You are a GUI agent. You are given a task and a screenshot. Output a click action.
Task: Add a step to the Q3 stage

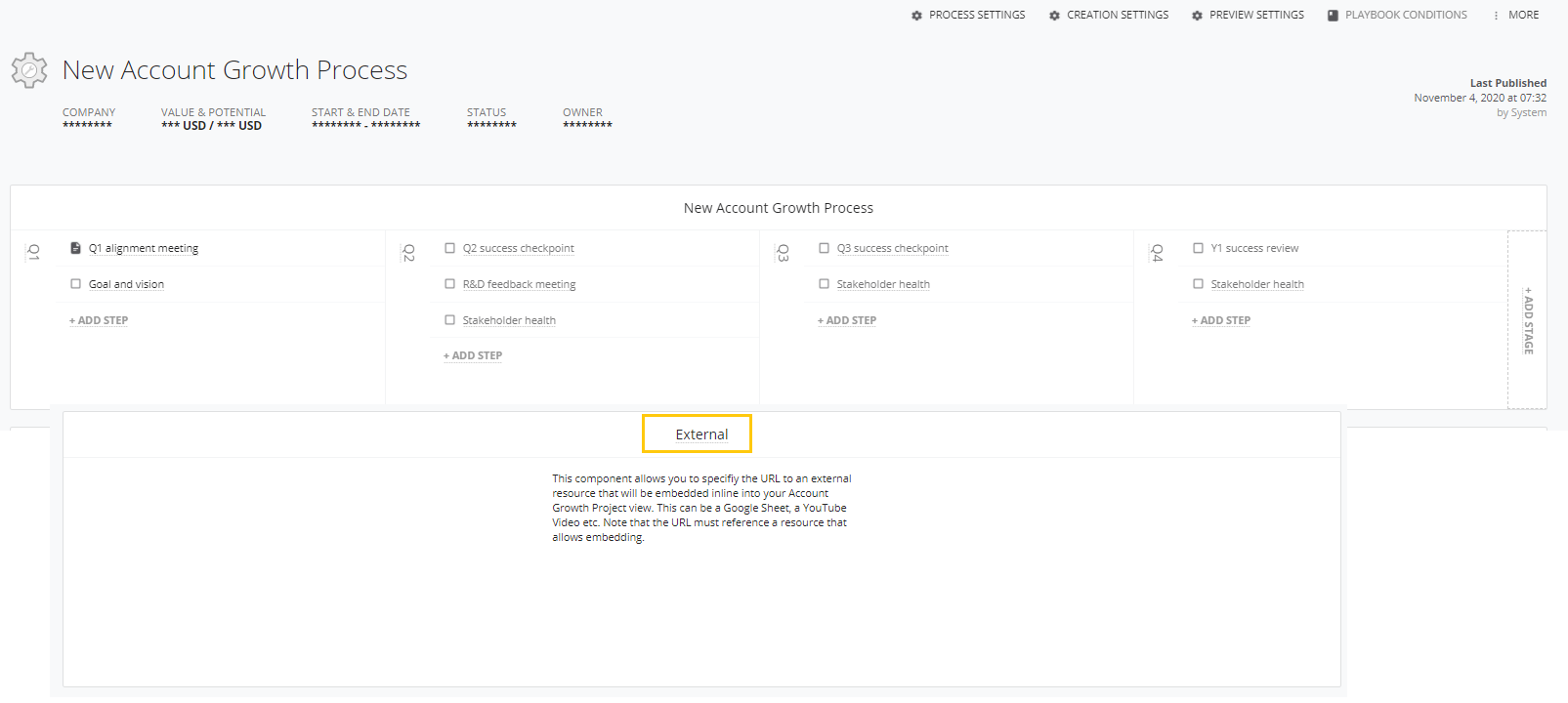[x=847, y=320]
